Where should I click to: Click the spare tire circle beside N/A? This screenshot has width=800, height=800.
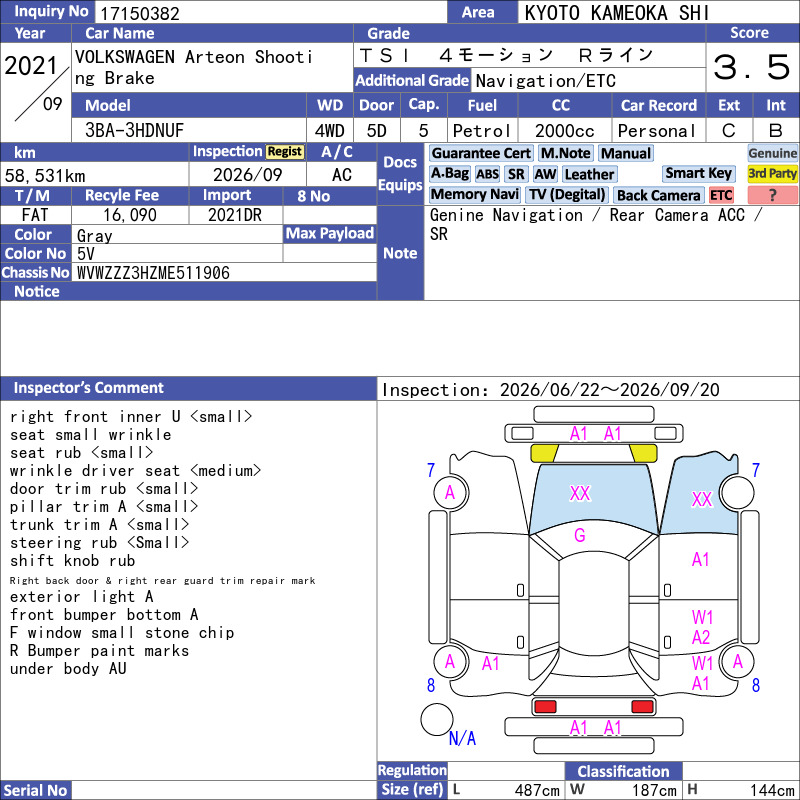436,719
